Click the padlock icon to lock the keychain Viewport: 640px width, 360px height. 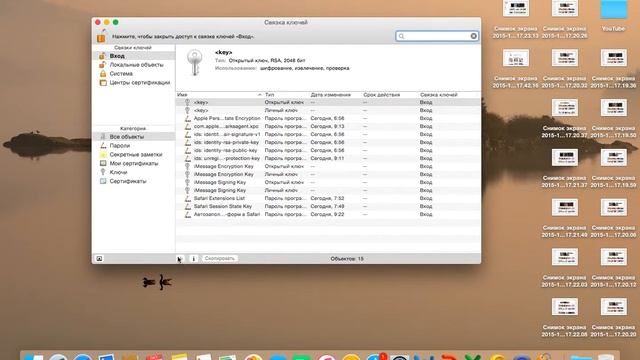101,37
